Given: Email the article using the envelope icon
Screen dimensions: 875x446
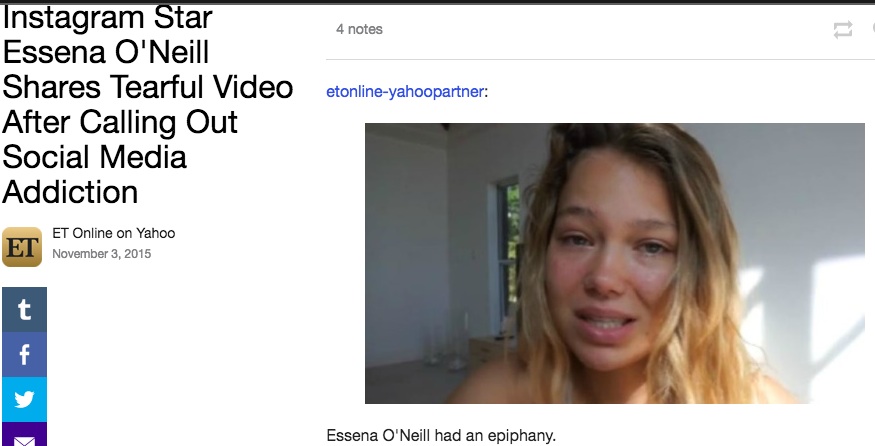Looking at the screenshot, I should (24, 435).
